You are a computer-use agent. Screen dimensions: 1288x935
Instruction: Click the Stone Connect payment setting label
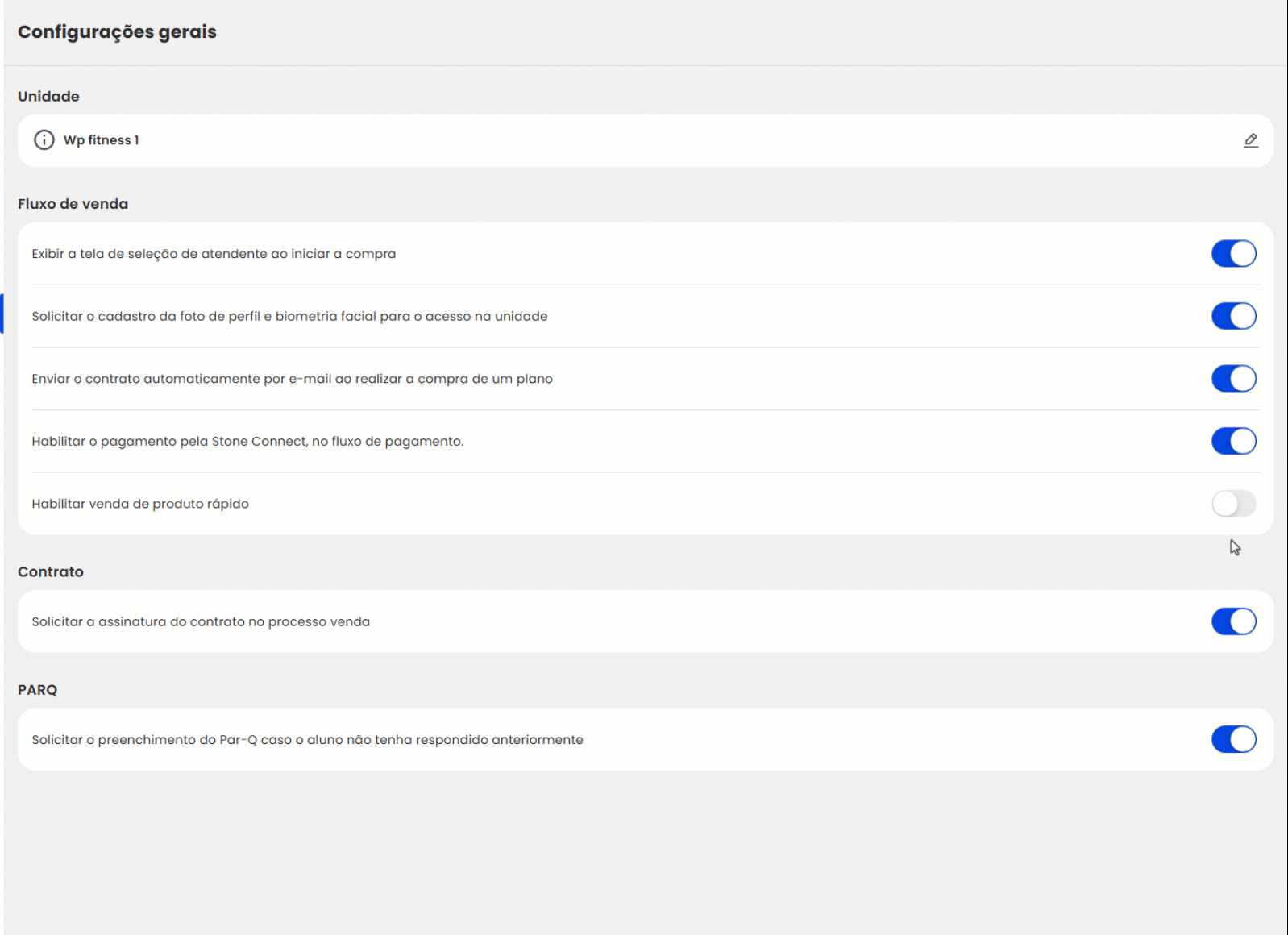[x=247, y=442]
